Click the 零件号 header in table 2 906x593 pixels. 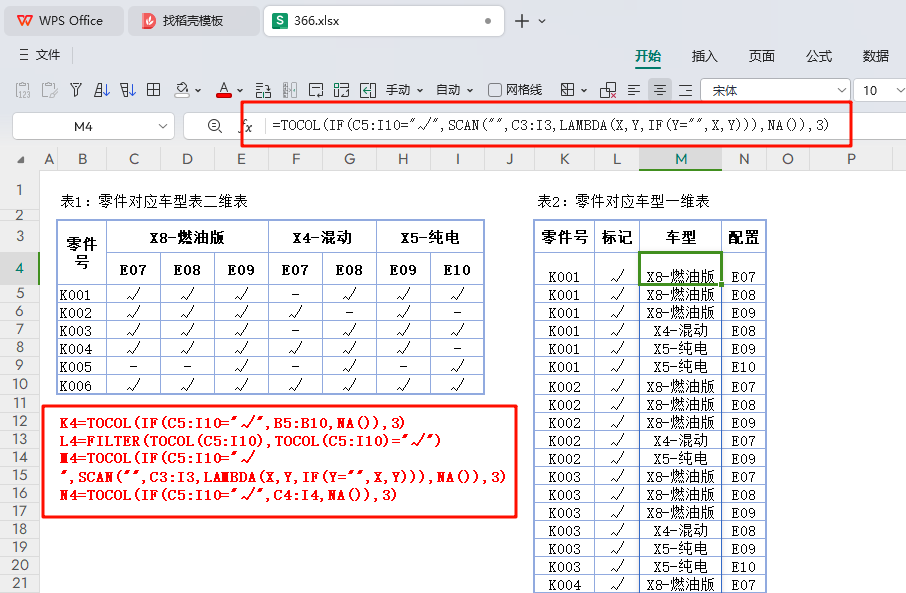564,237
